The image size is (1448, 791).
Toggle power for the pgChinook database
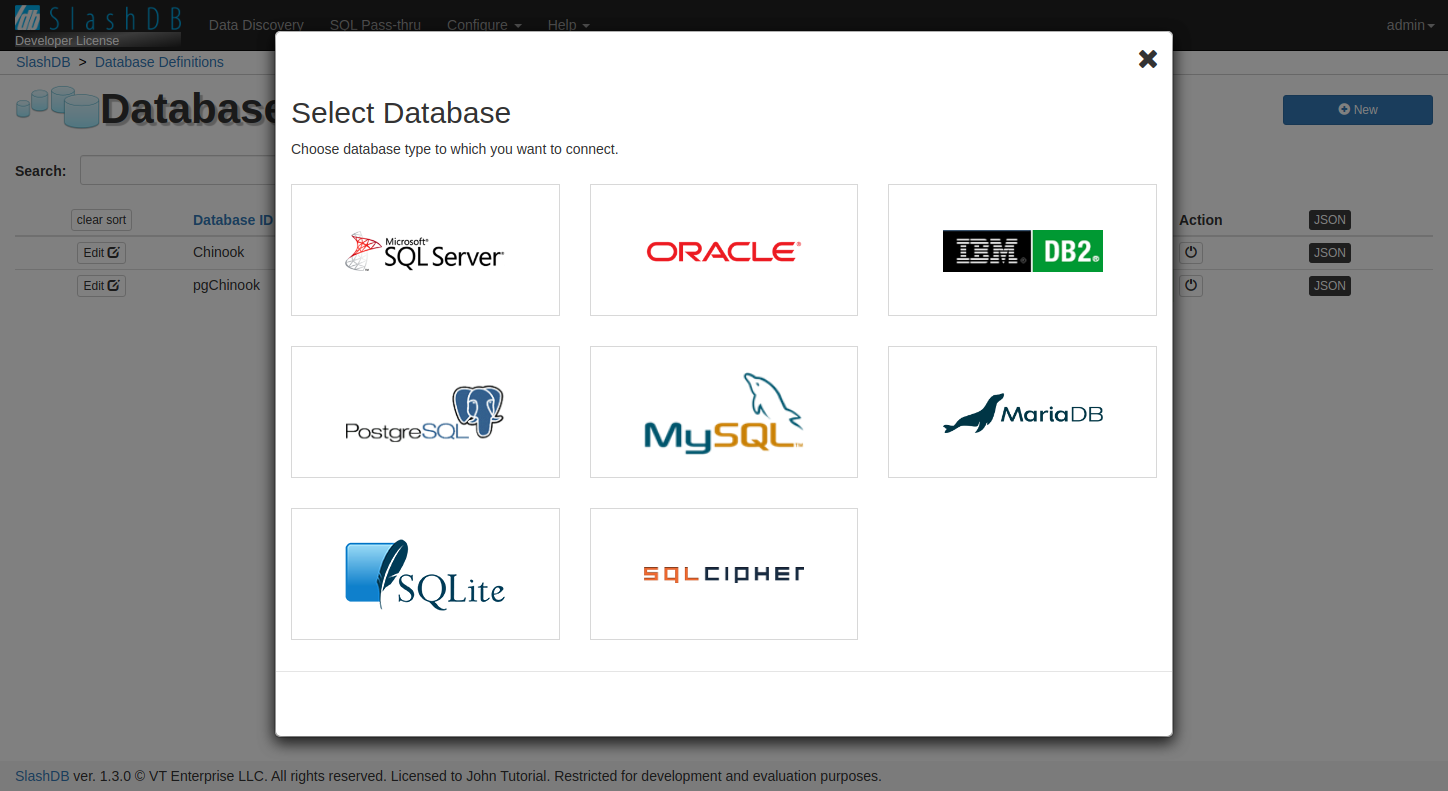(x=1190, y=286)
